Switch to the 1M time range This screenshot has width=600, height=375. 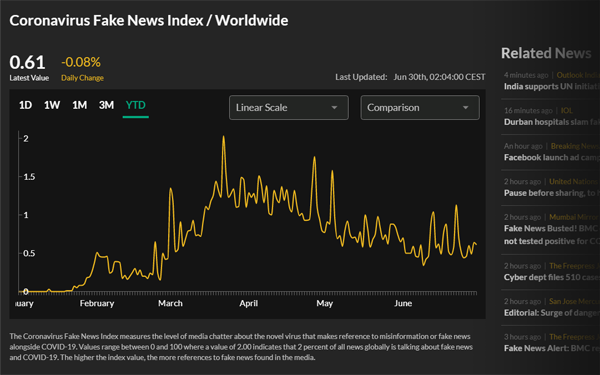pos(80,105)
